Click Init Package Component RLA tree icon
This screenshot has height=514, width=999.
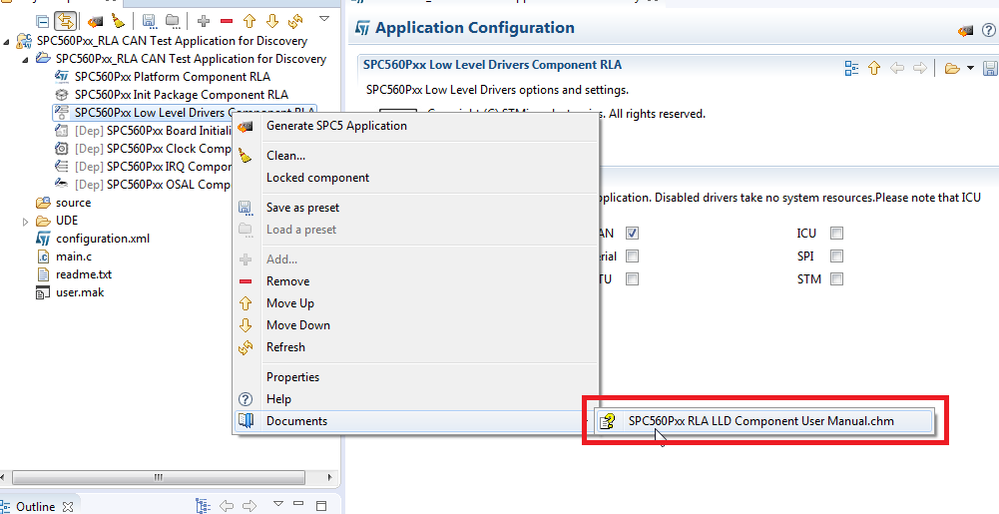click(x=62, y=95)
